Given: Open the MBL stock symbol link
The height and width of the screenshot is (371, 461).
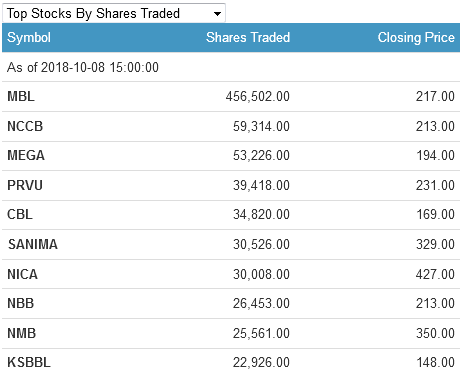Looking at the screenshot, I should 21,96.
